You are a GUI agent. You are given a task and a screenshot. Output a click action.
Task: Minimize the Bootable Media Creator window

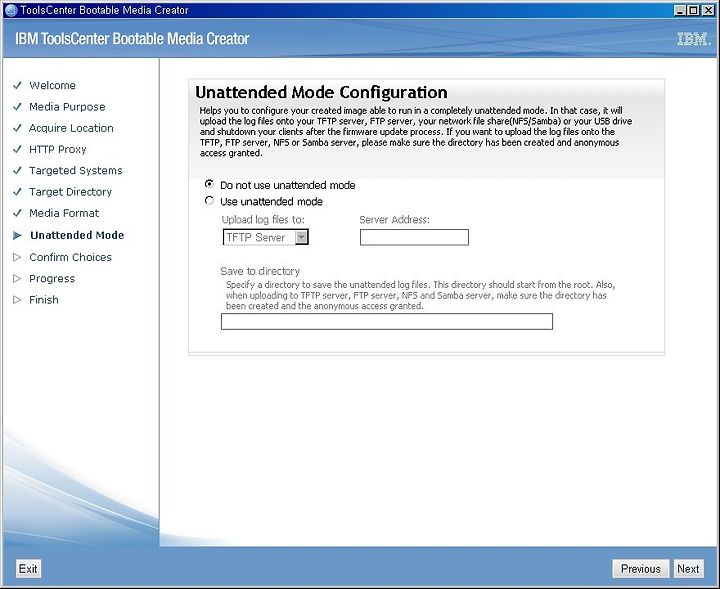681,10
